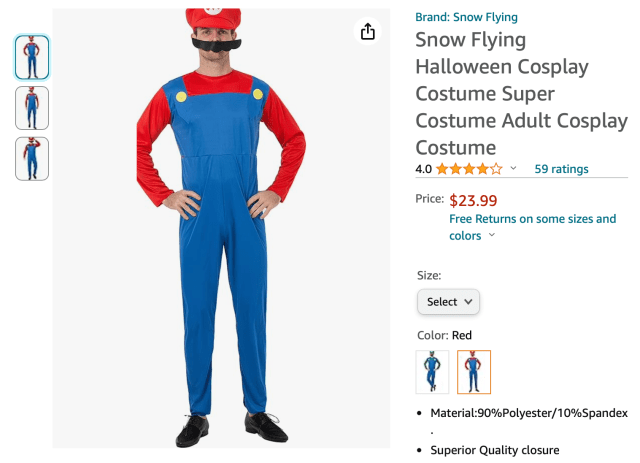Open the Brand: Snow Flying link
The width and height of the screenshot is (640, 463).
(466, 17)
